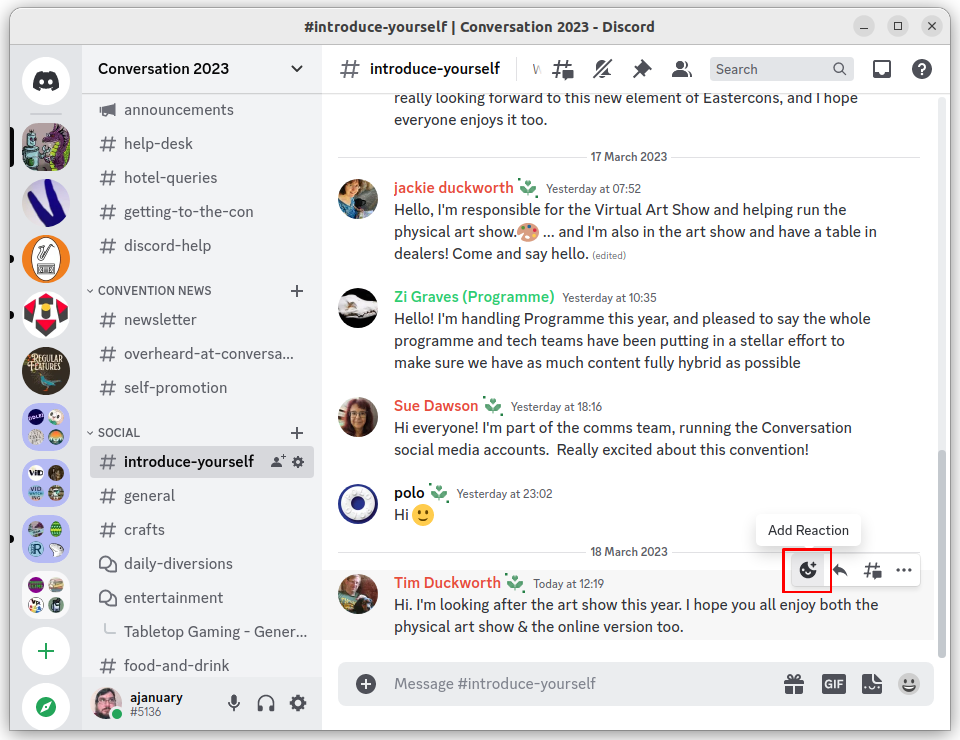Reply to Tim Duckworth's message
960x740 pixels.
(x=840, y=570)
